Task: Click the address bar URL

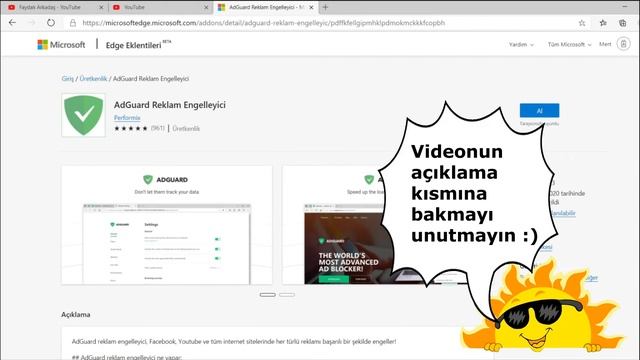Action: [x=264, y=23]
